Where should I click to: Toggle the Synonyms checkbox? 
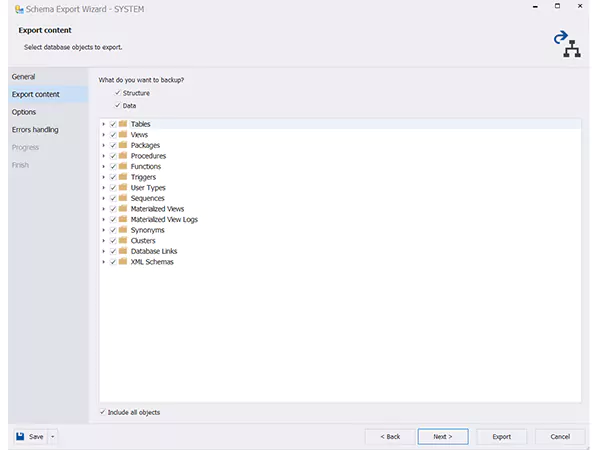(113, 230)
